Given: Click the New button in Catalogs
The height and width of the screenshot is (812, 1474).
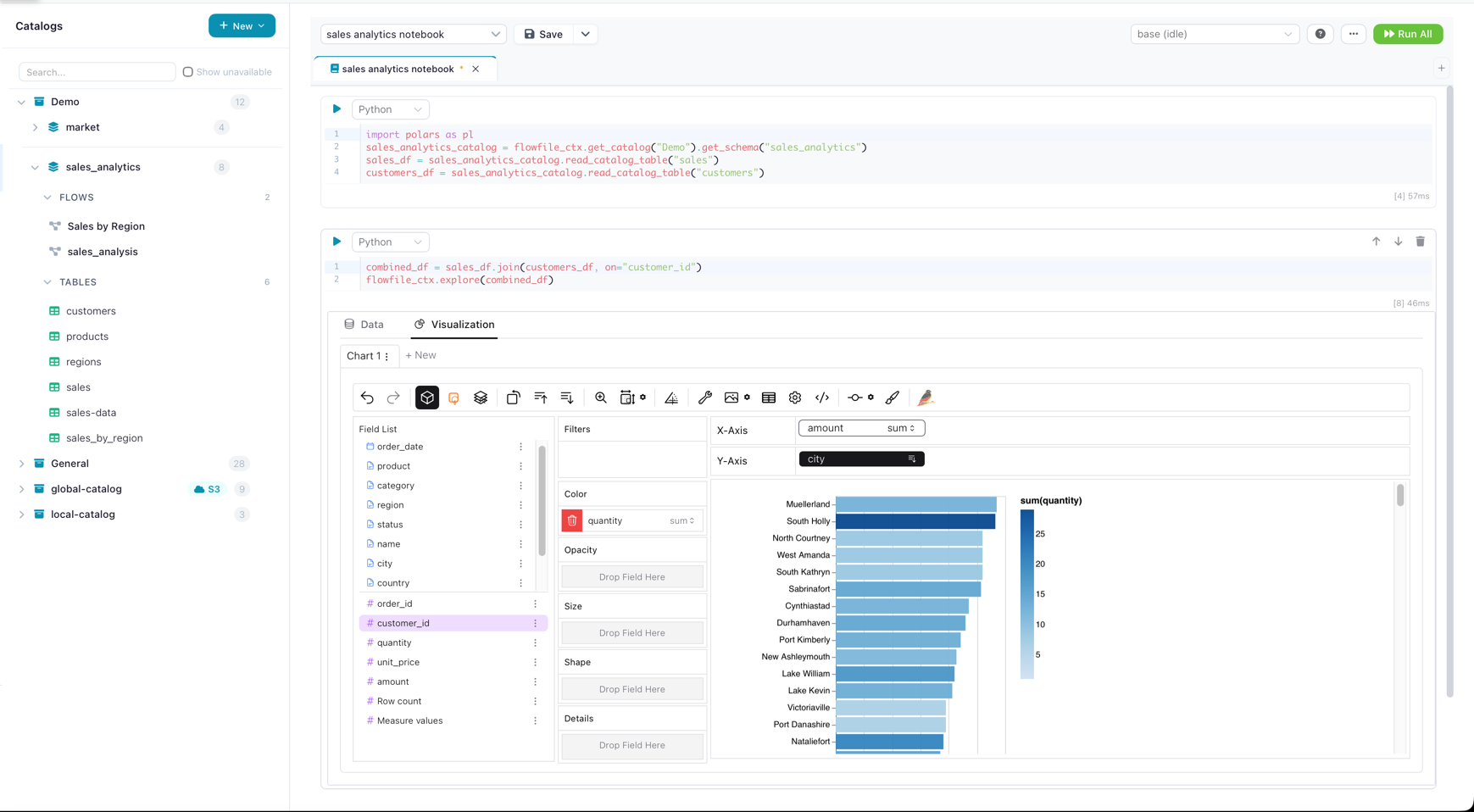Looking at the screenshot, I should [x=242, y=25].
